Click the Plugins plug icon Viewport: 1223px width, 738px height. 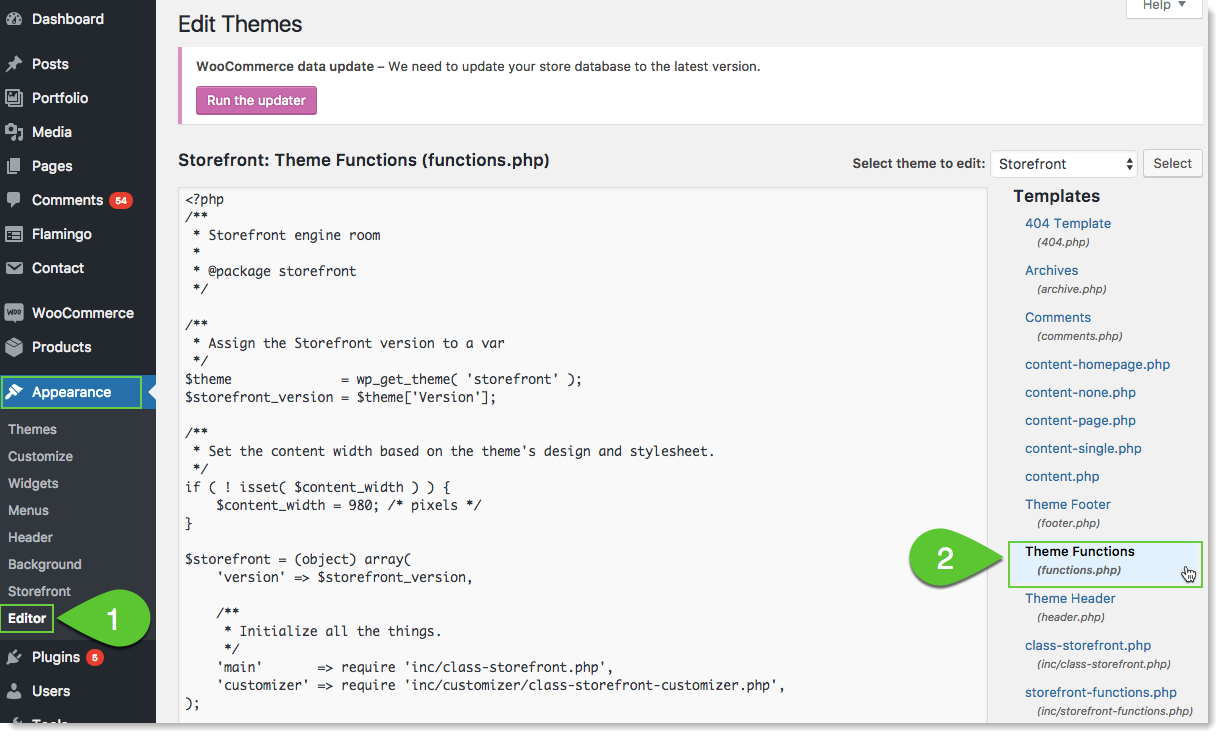click(x=14, y=657)
